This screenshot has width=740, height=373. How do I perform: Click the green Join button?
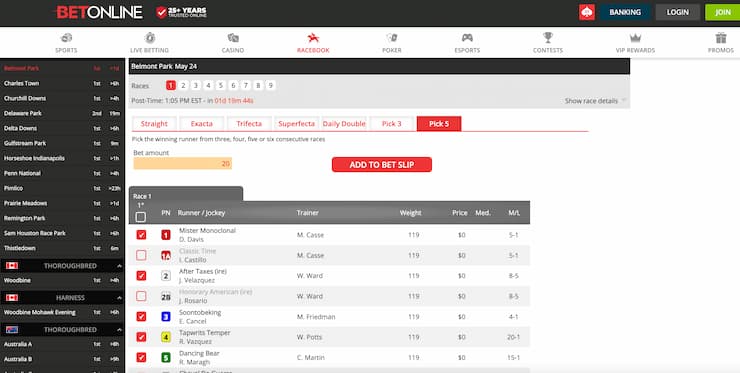pyautogui.click(x=723, y=12)
